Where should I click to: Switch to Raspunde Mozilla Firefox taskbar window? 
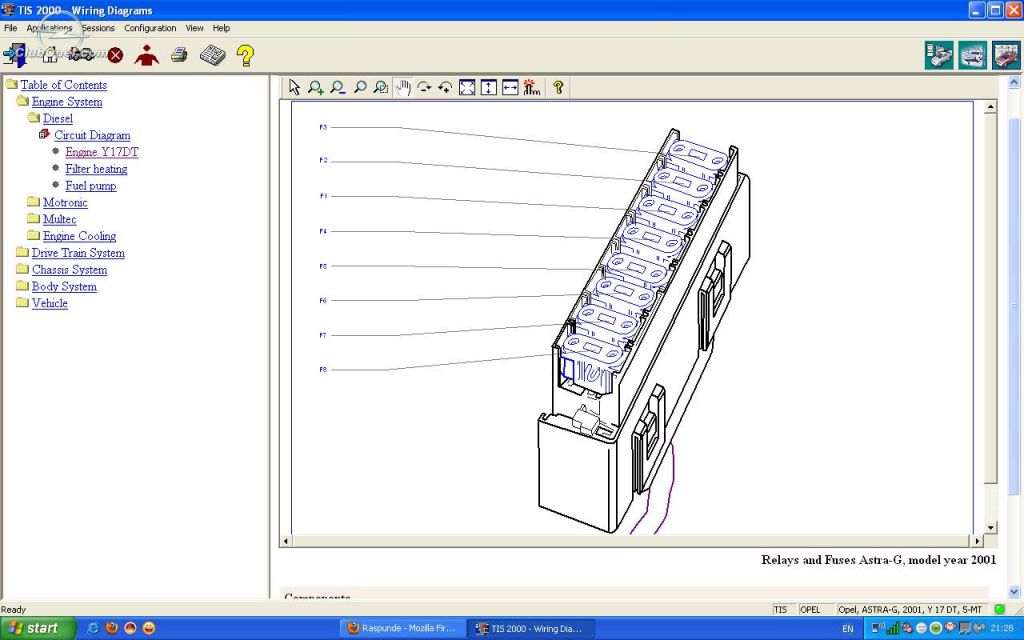403,628
